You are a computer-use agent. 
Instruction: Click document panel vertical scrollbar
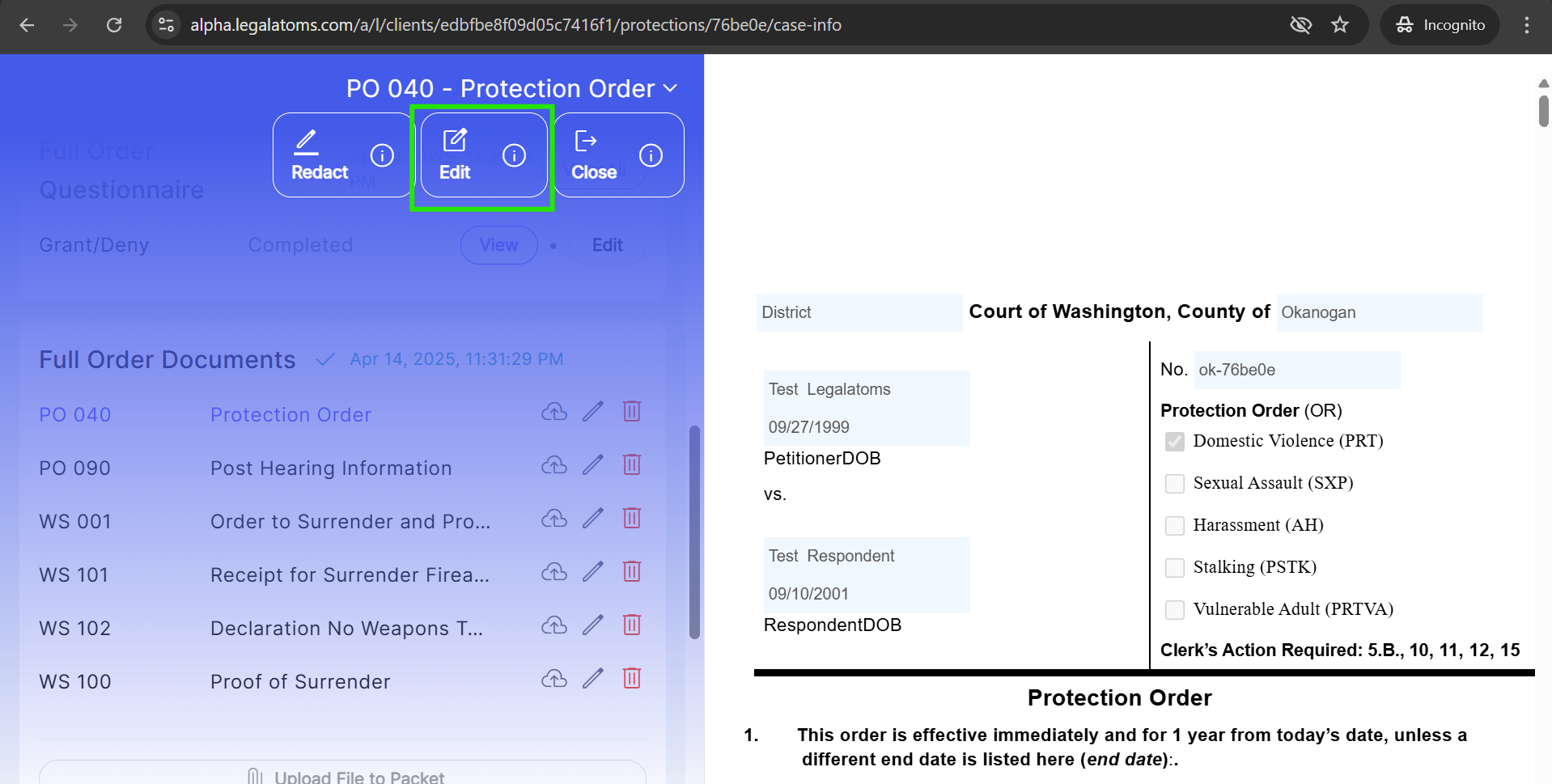pos(1543,112)
